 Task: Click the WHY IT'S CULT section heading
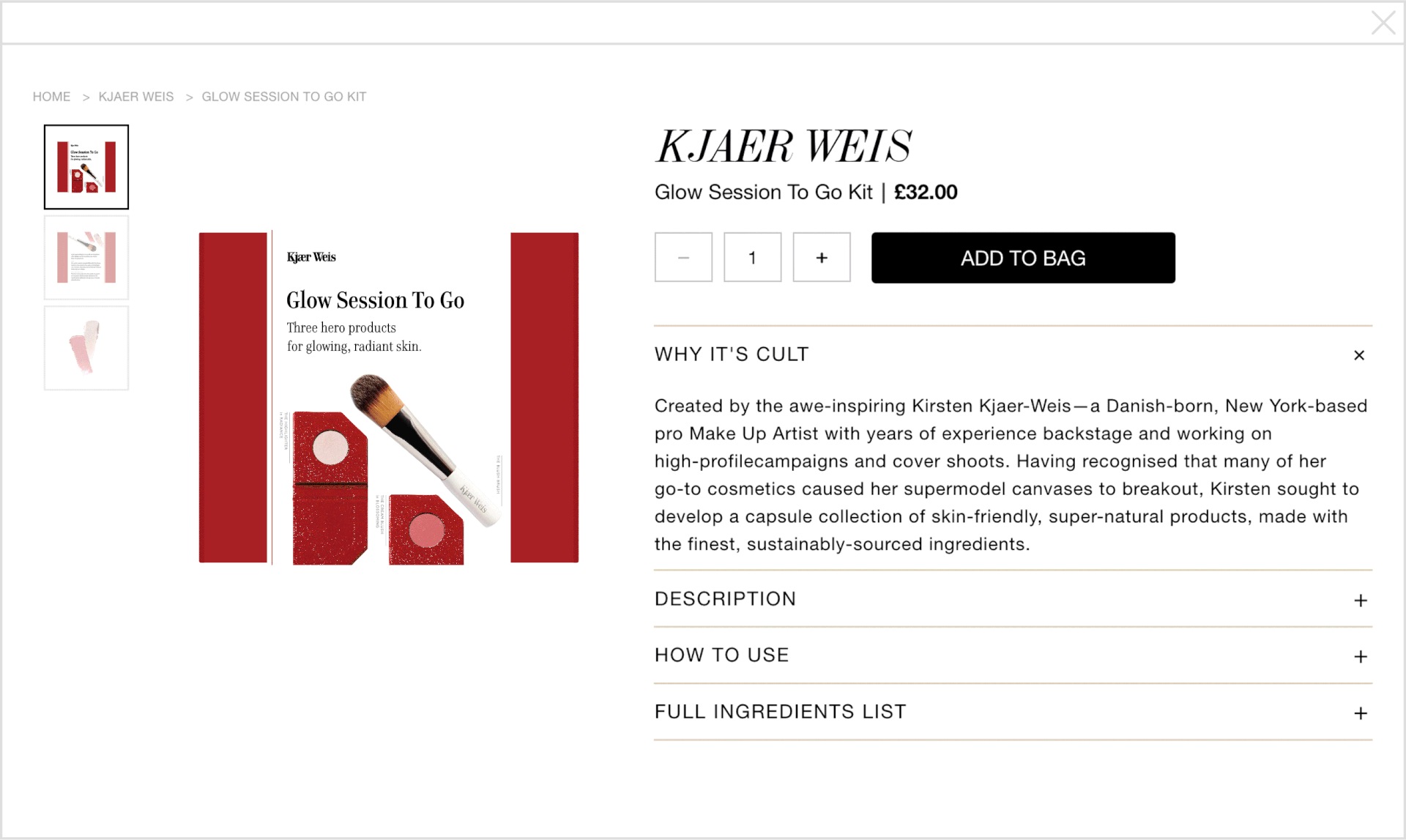732,354
